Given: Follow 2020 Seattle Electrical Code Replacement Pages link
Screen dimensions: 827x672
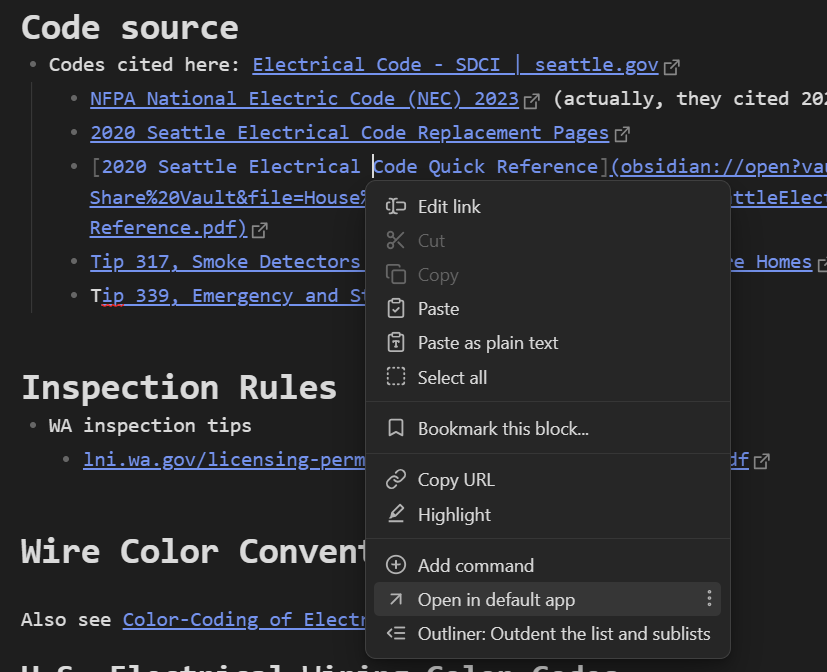Looking at the screenshot, I should [x=349, y=133].
